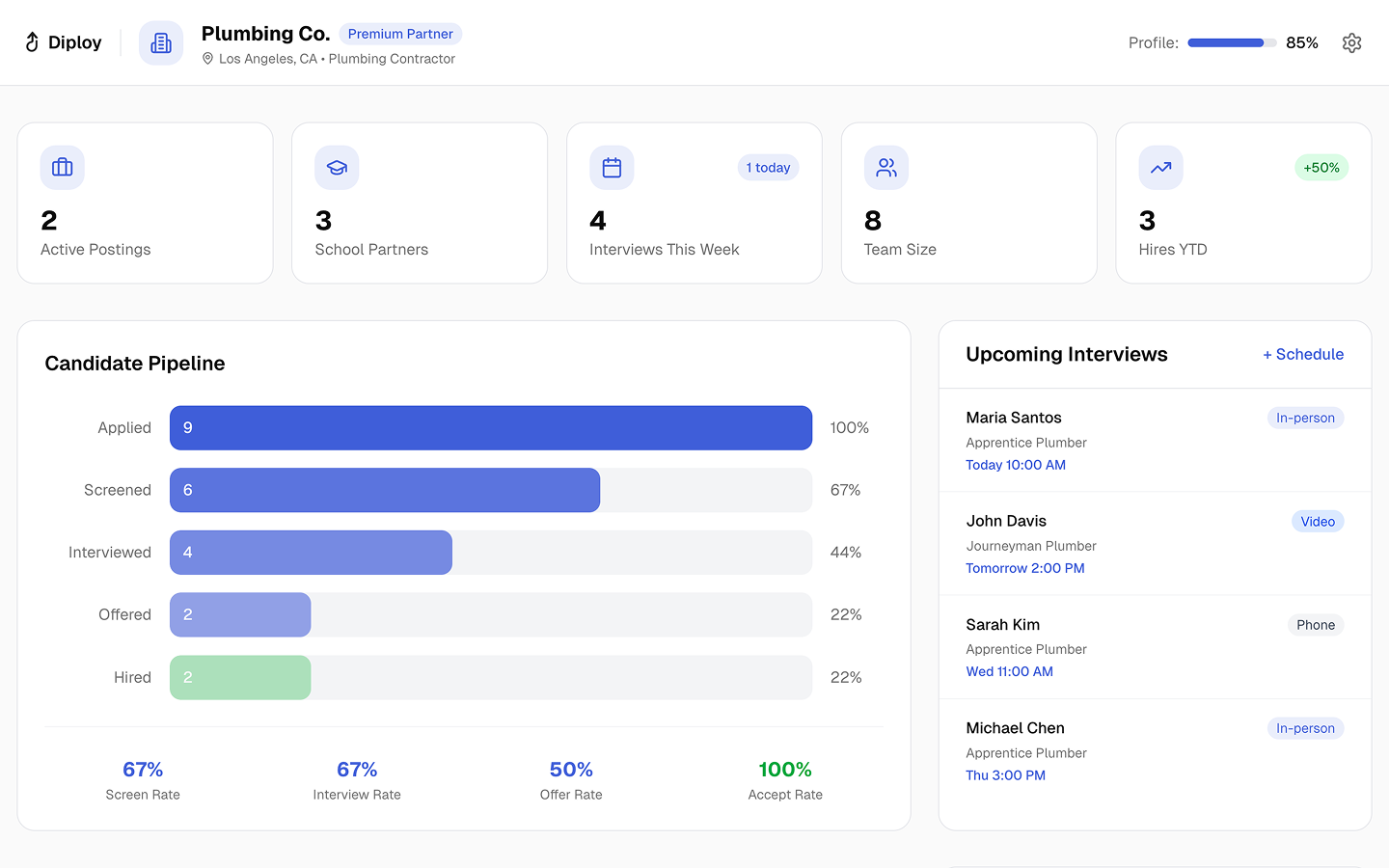This screenshot has height=868, width=1389.
Task: Select John Davis's Video interview tag
Action: tap(1317, 522)
